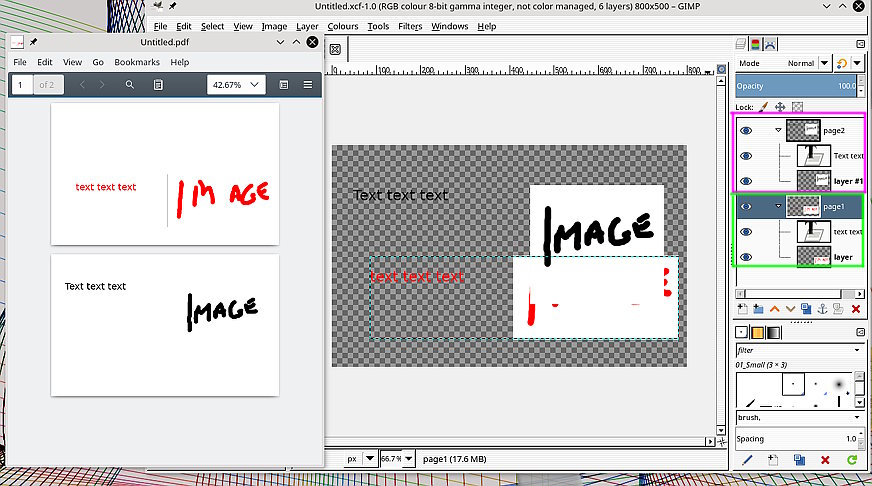The image size is (872, 486).
Task: Click the edit brush pencil icon
Action: click(x=746, y=460)
